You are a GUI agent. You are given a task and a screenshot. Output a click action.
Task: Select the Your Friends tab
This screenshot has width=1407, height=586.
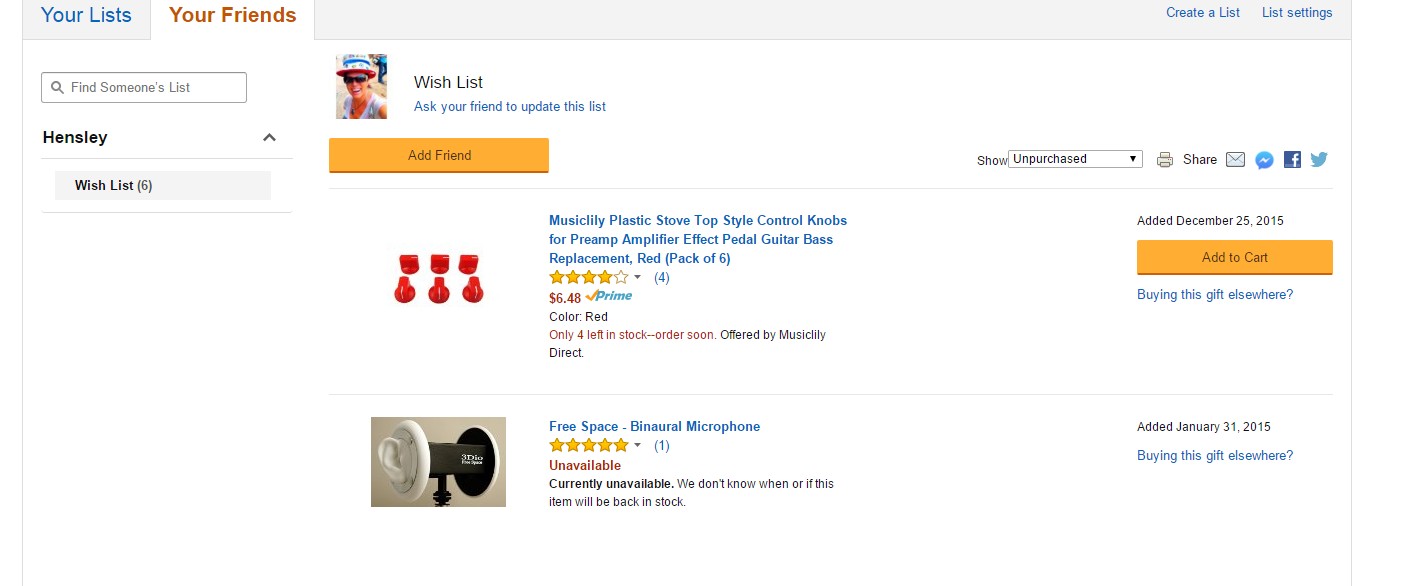click(x=232, y=15)
